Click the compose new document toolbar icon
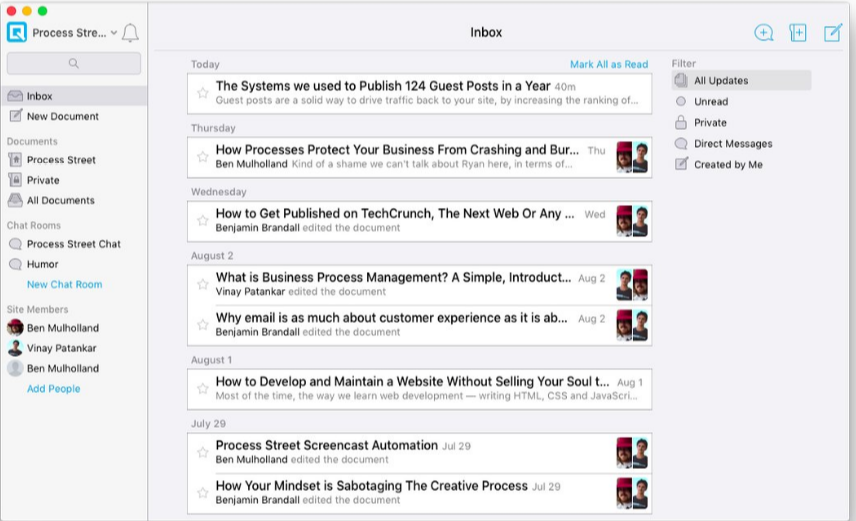Image resolution: width=856 pixels, height=521 pixels. pos(833,33)
